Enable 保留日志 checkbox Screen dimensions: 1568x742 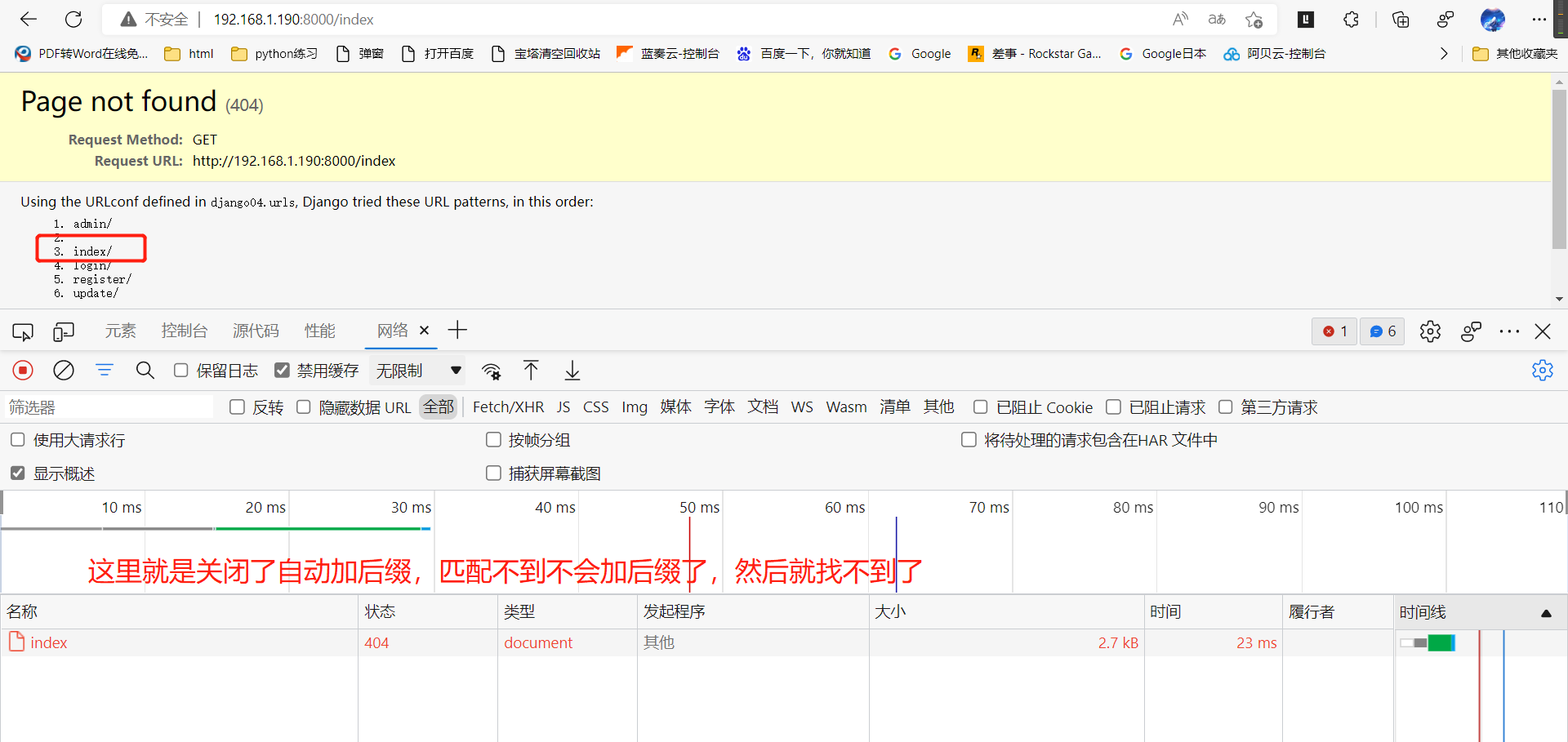[181, 371]
